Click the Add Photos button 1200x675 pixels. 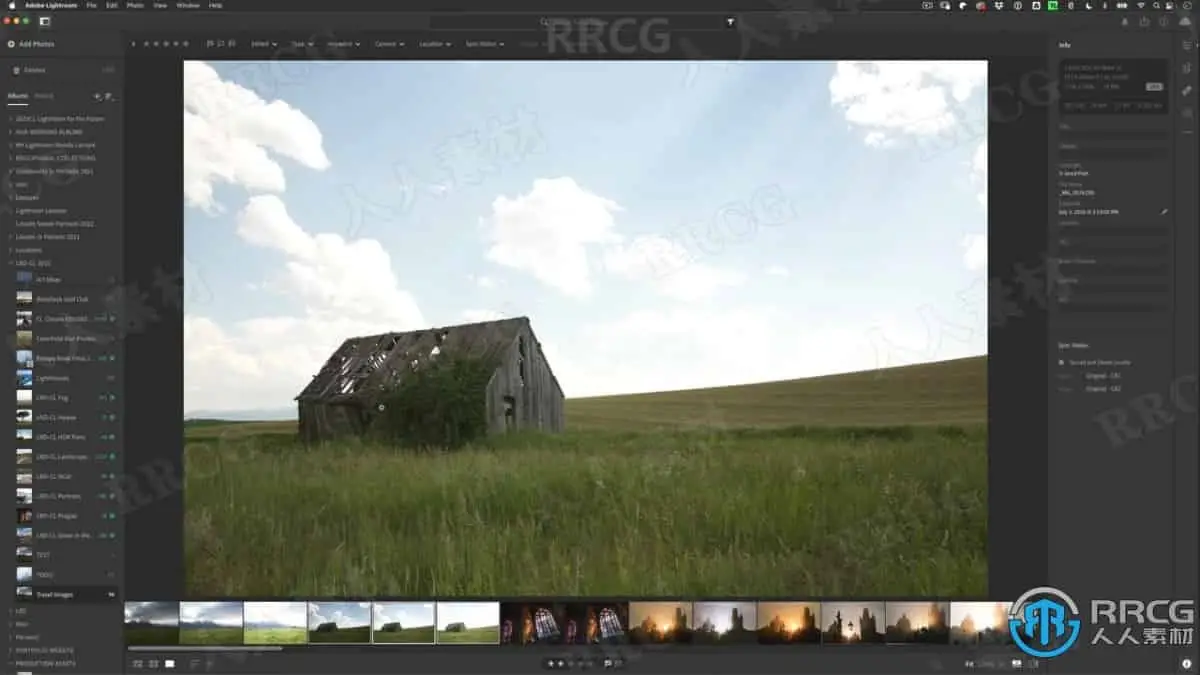pos(31,44)
